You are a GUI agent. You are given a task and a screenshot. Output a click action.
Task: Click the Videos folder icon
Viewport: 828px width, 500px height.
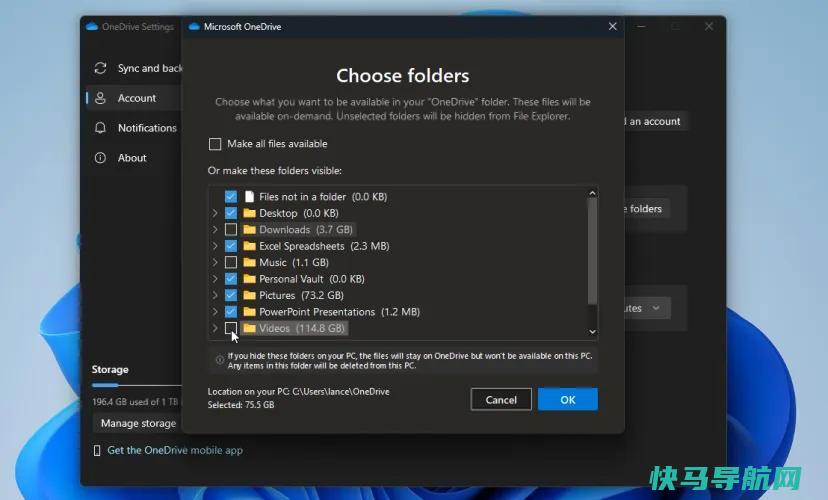click(250, 328)
